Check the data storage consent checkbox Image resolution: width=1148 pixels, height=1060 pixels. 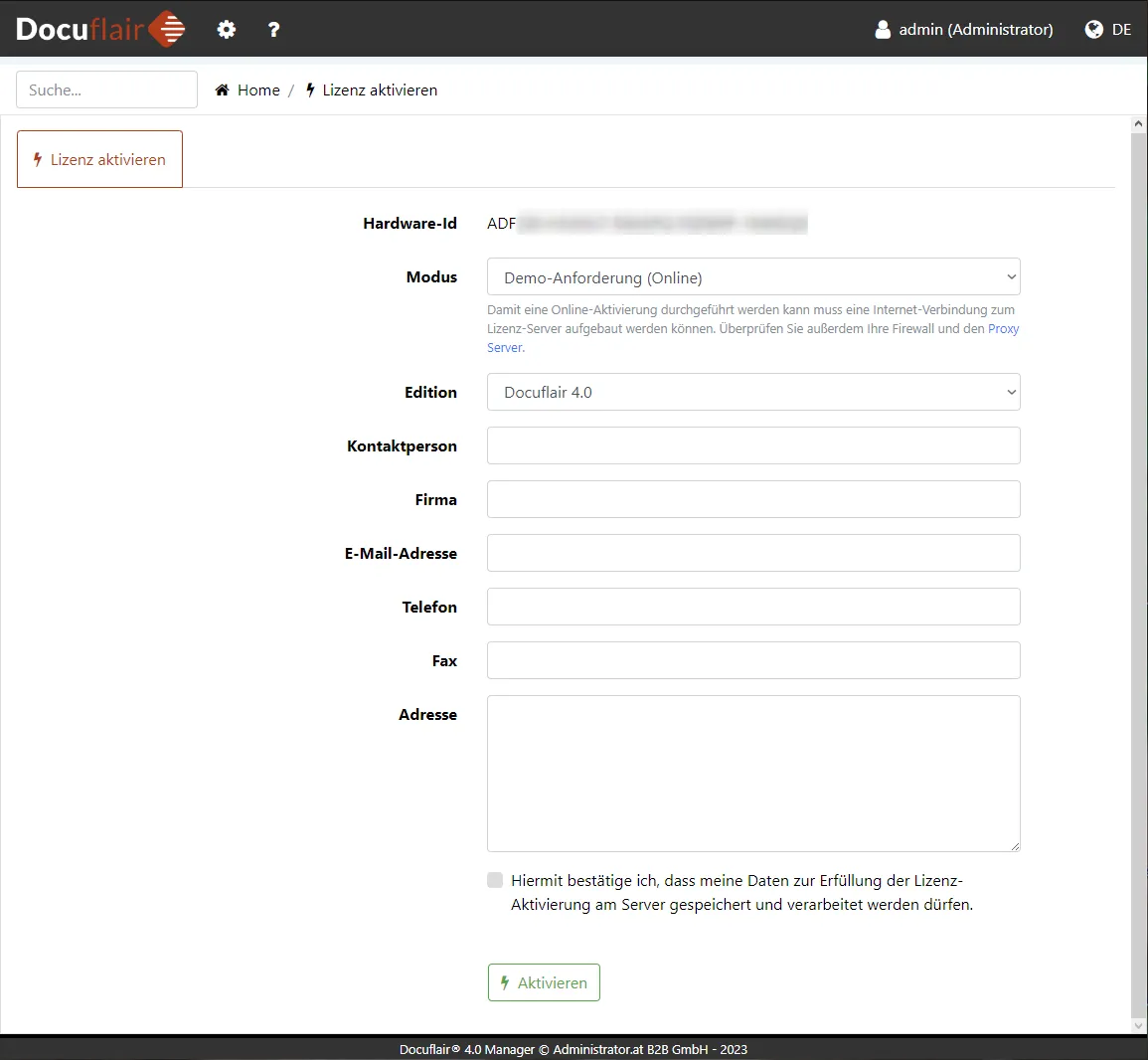coord(495,880)
